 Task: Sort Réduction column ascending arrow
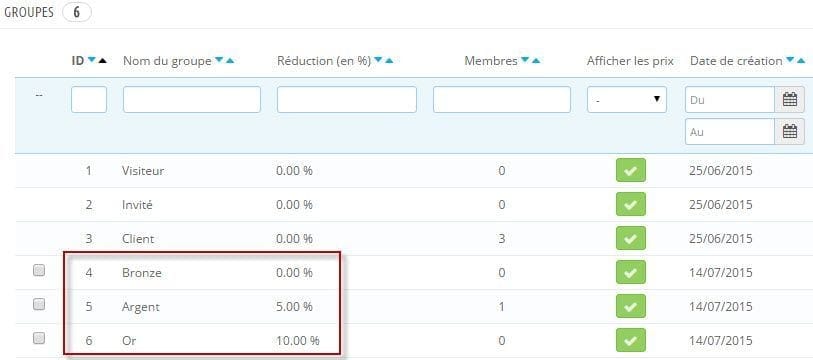pos(389,61)
